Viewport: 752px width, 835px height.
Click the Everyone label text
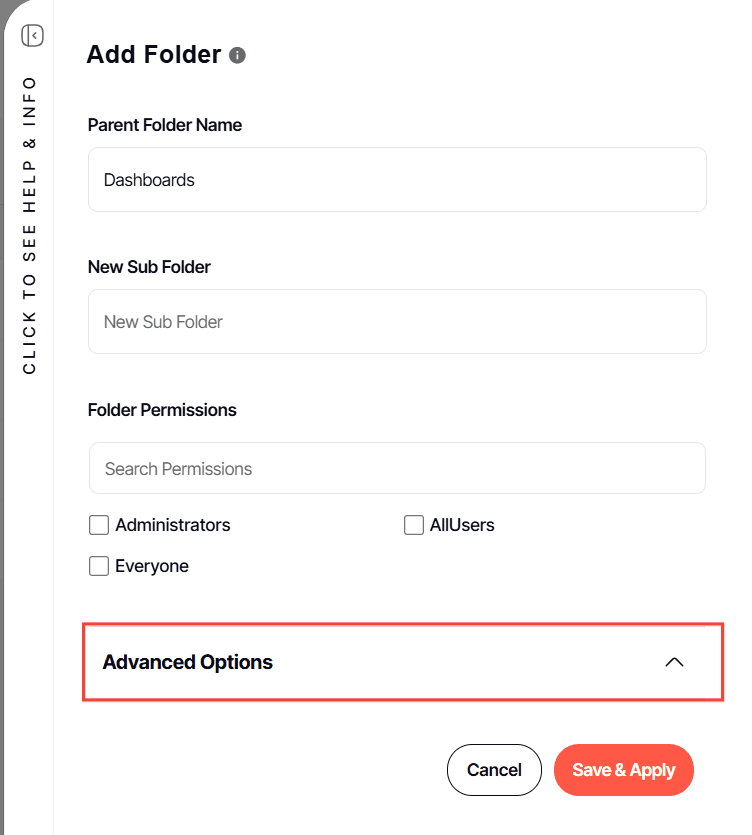(152, 566)
